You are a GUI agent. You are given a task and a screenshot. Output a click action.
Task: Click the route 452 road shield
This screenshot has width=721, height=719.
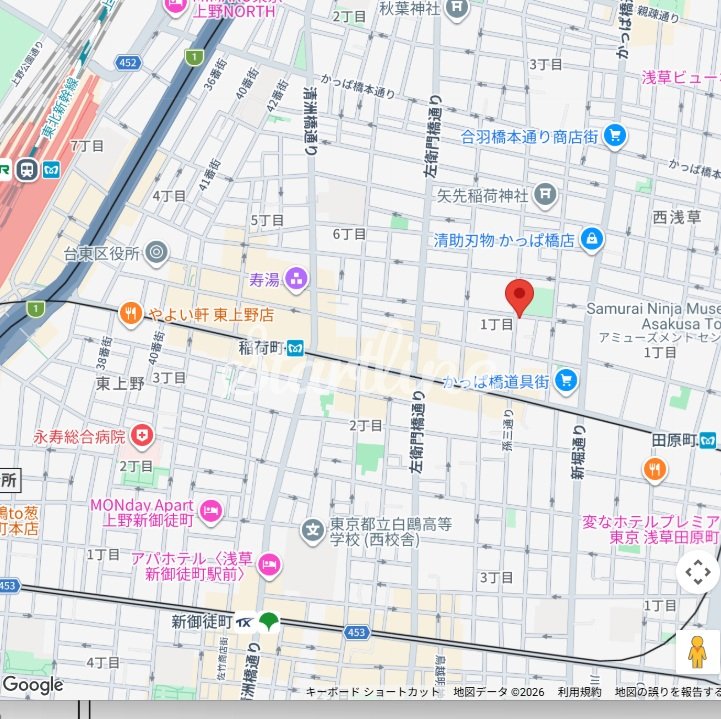coord(128,63)
